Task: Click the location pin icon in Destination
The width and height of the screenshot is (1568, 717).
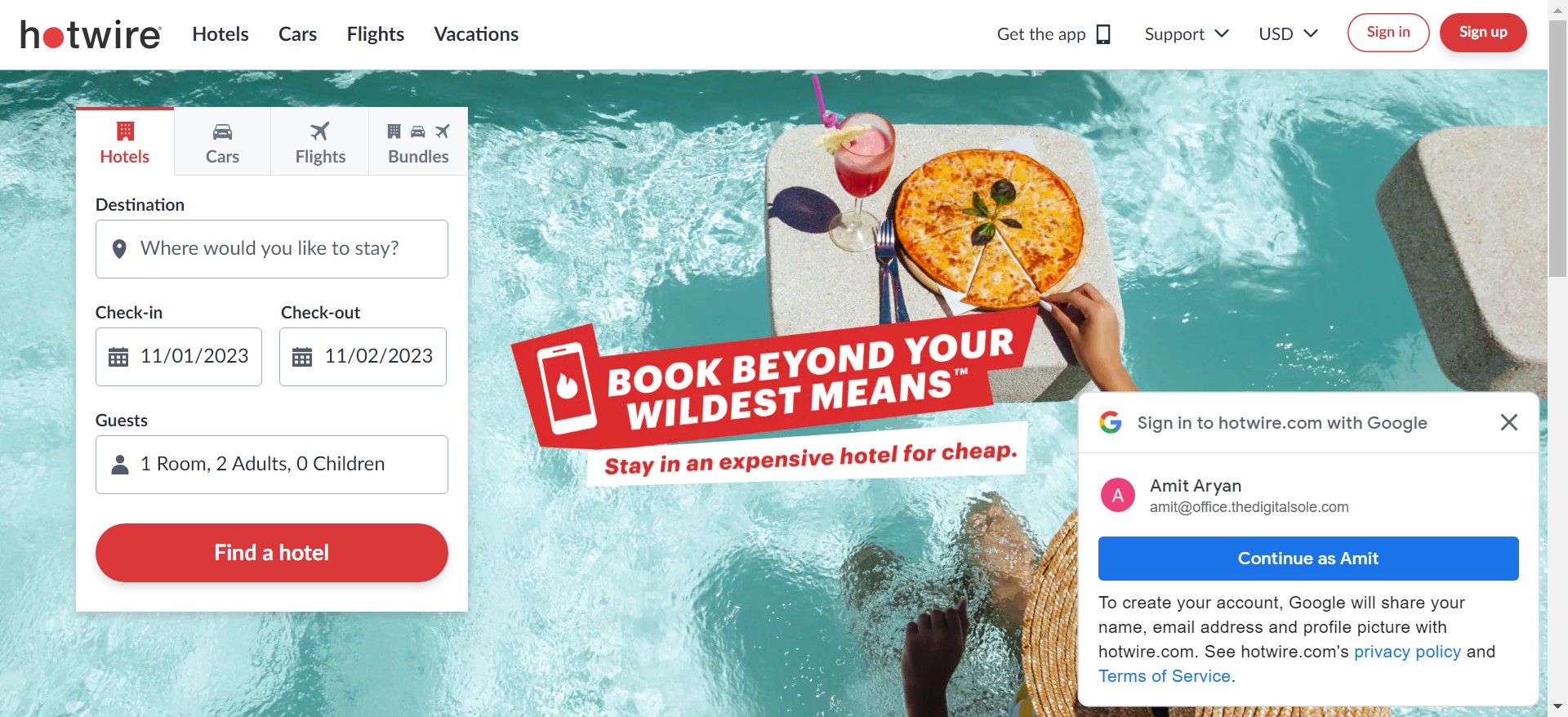Action: pyautogui.click(x=119, y=249)
